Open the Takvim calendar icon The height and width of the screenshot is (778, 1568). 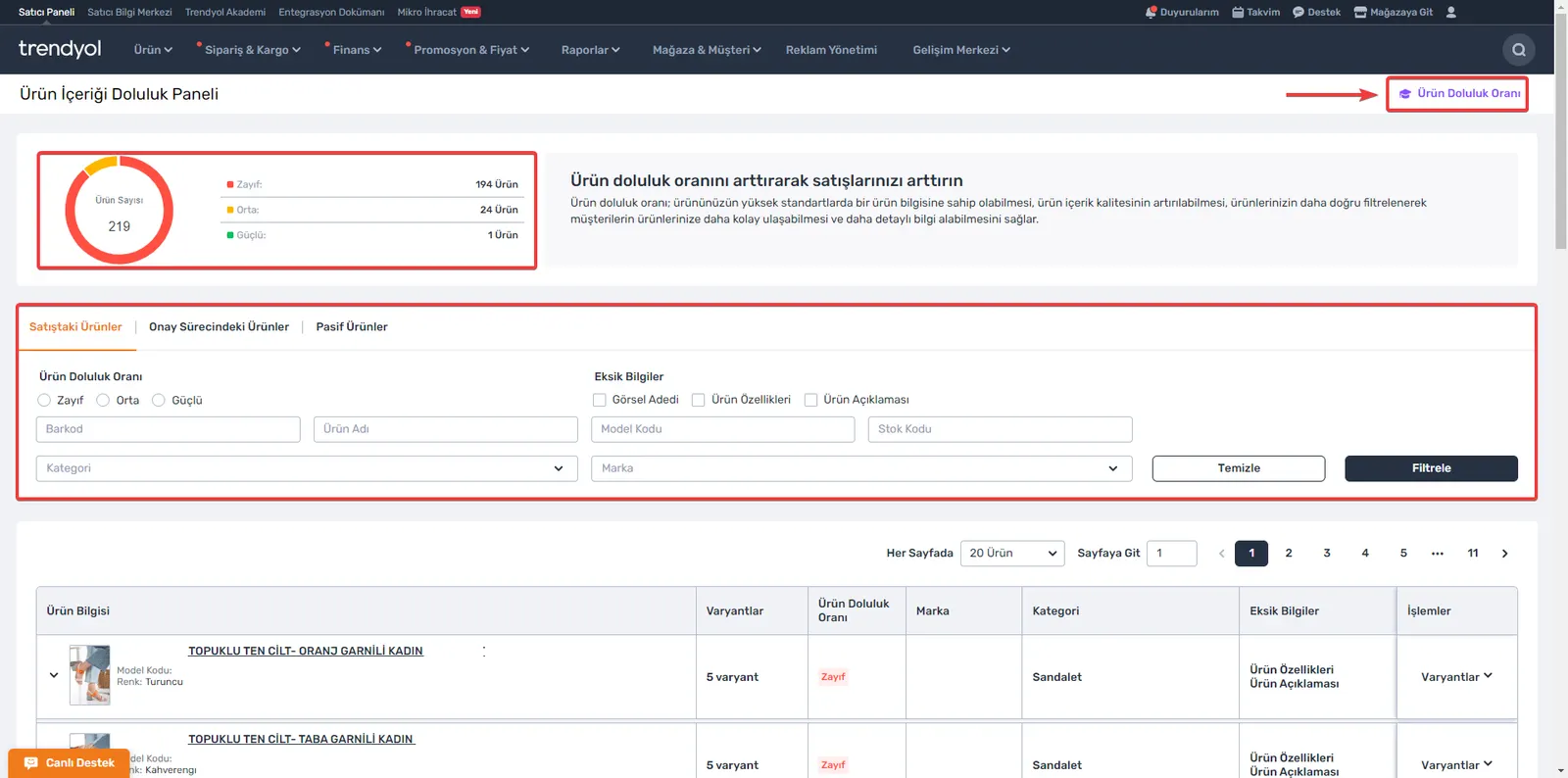[x=1238, y=12]
